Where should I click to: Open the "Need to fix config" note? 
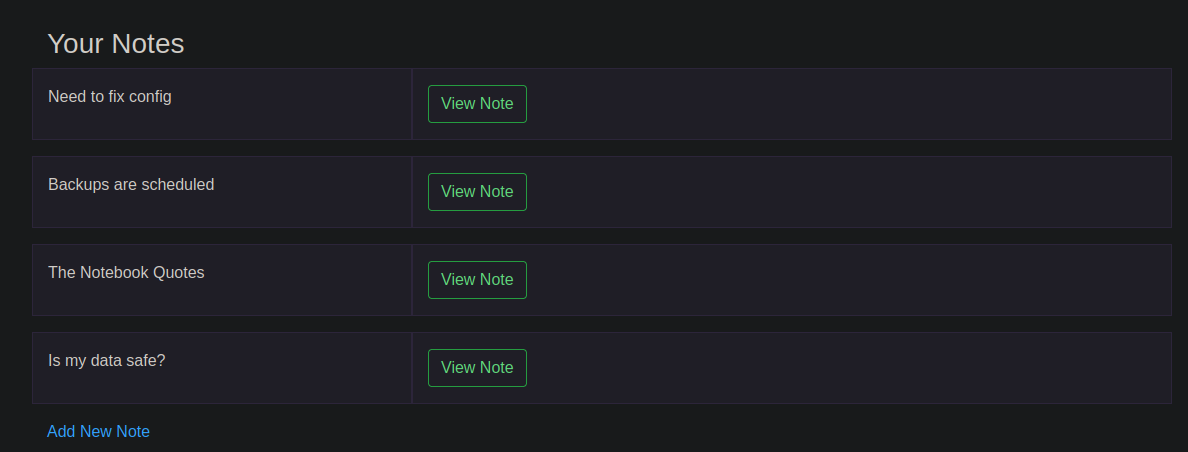coord(477,104)
